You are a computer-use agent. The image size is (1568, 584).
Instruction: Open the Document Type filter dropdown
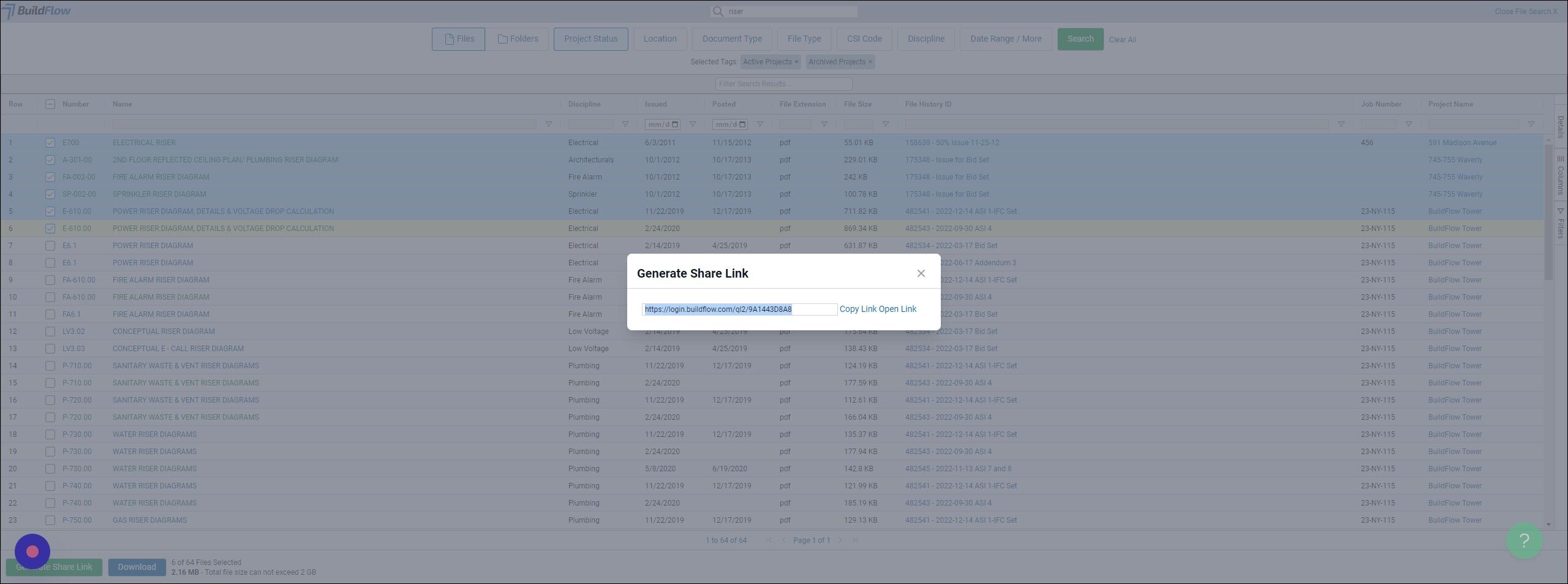pyautogui.click(x=732, y=39)
